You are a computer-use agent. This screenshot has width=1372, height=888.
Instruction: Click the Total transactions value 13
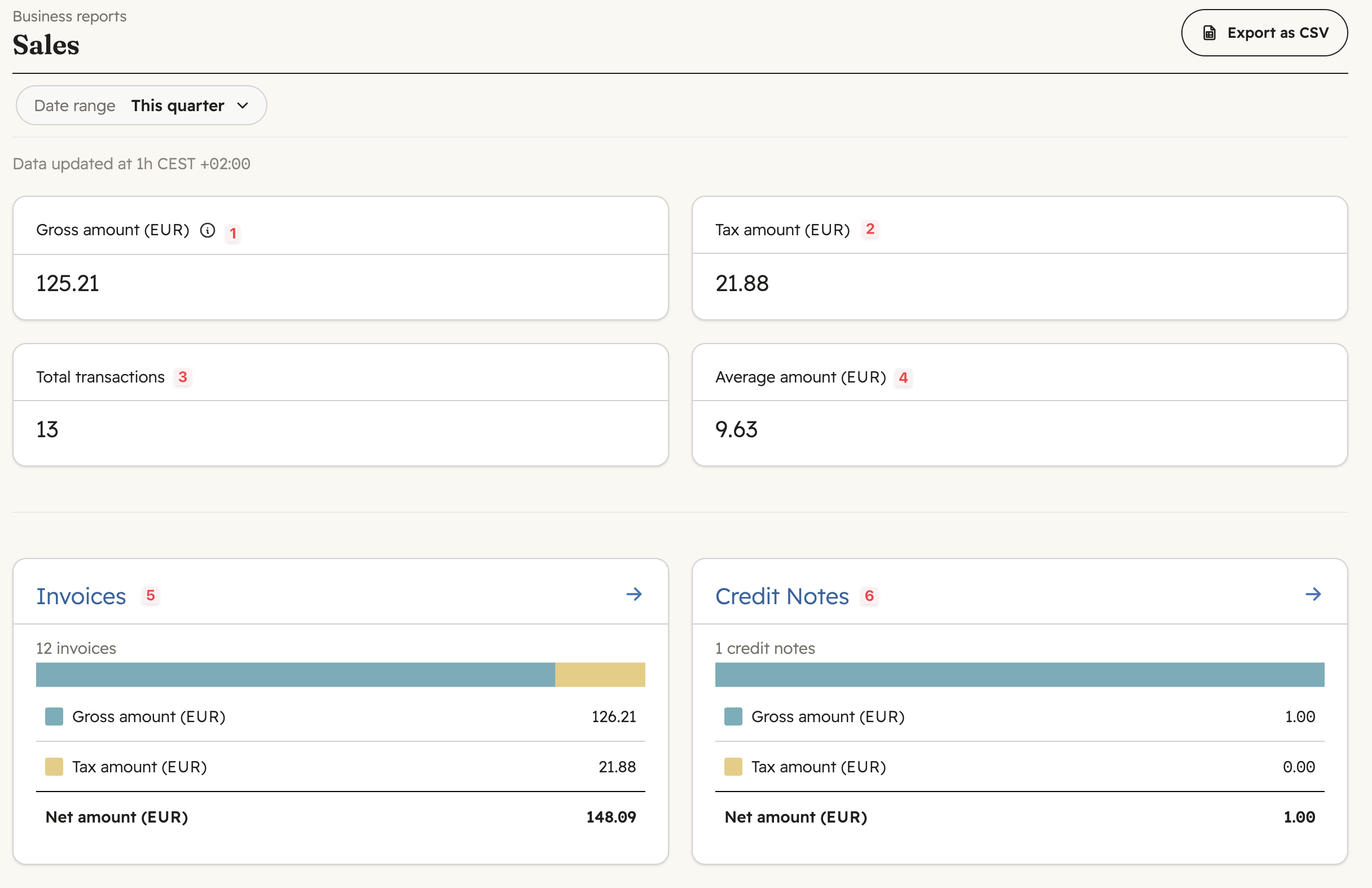(x=47, y=429)
